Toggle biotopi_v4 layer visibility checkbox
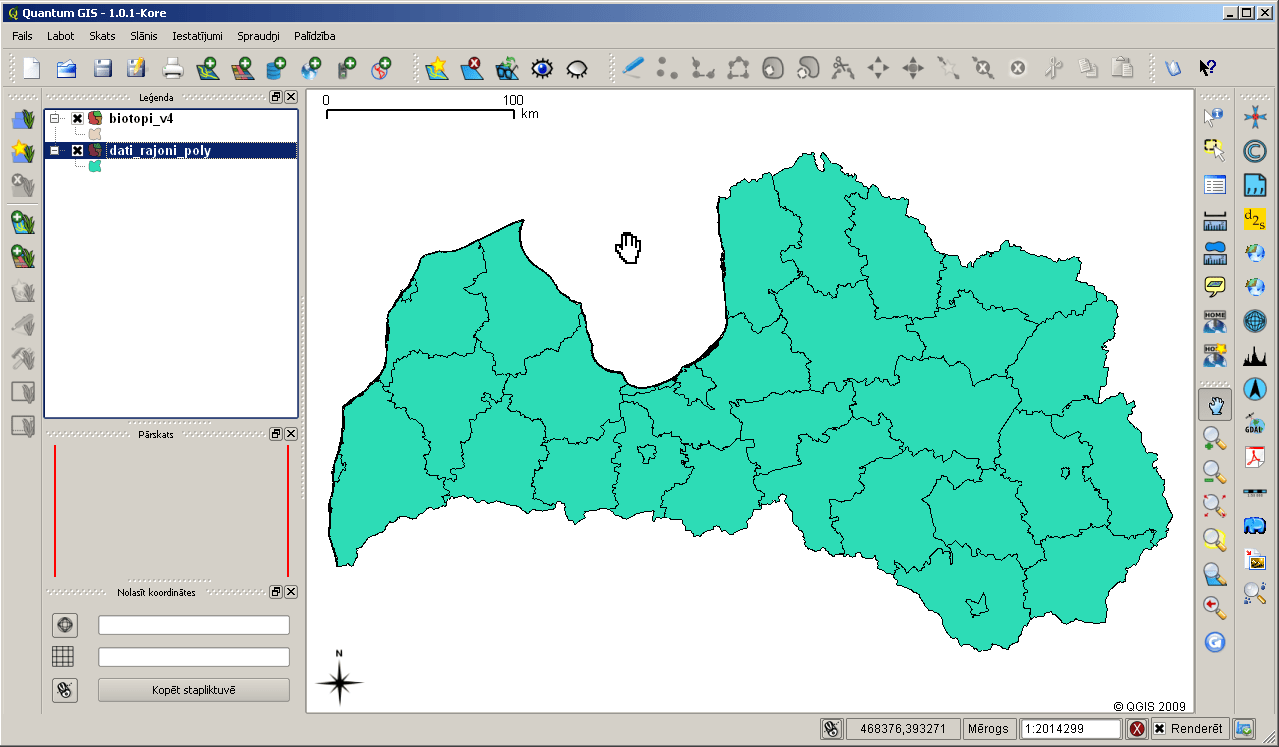This screenshot has height=747, width=1279. point(77,118)
